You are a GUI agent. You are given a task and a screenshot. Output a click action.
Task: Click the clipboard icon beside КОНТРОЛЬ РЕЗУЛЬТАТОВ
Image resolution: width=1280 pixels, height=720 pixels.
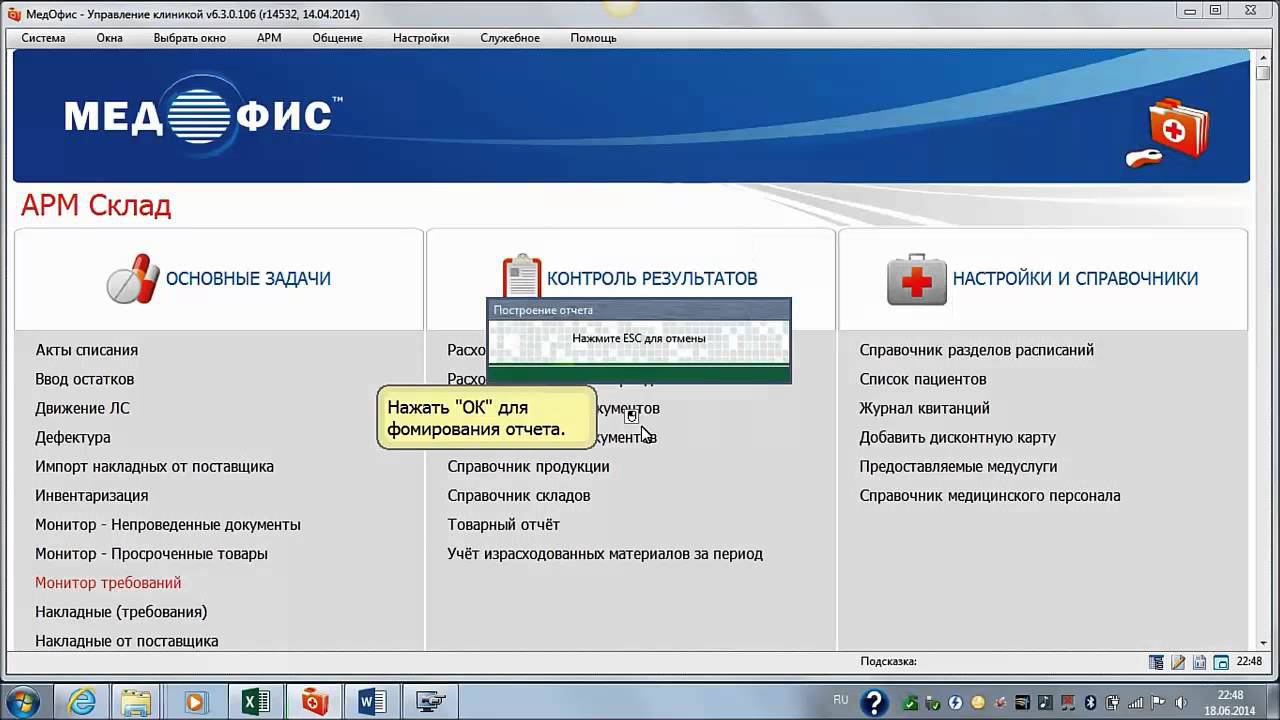point(521,277)
